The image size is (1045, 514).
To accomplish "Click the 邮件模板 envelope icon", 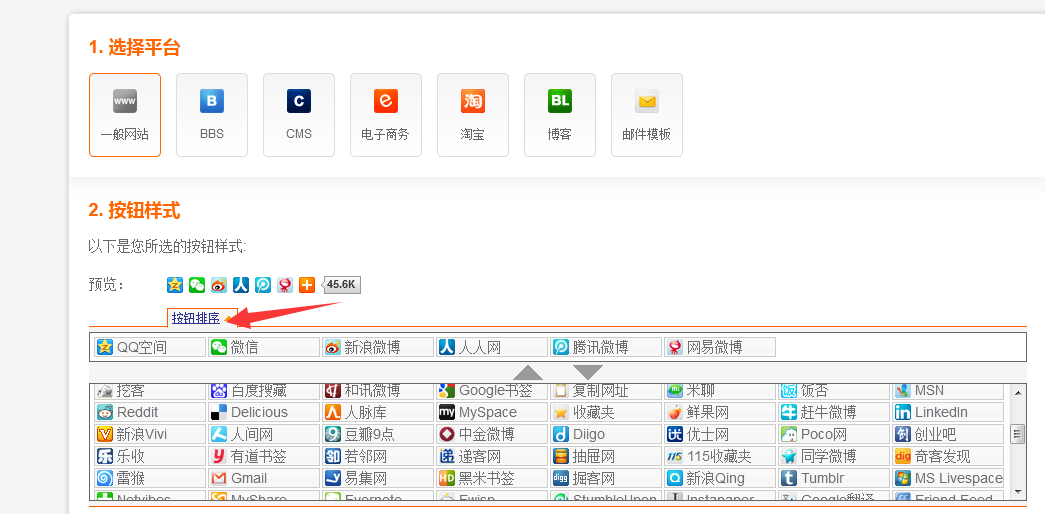I will (x=646, y=101).
